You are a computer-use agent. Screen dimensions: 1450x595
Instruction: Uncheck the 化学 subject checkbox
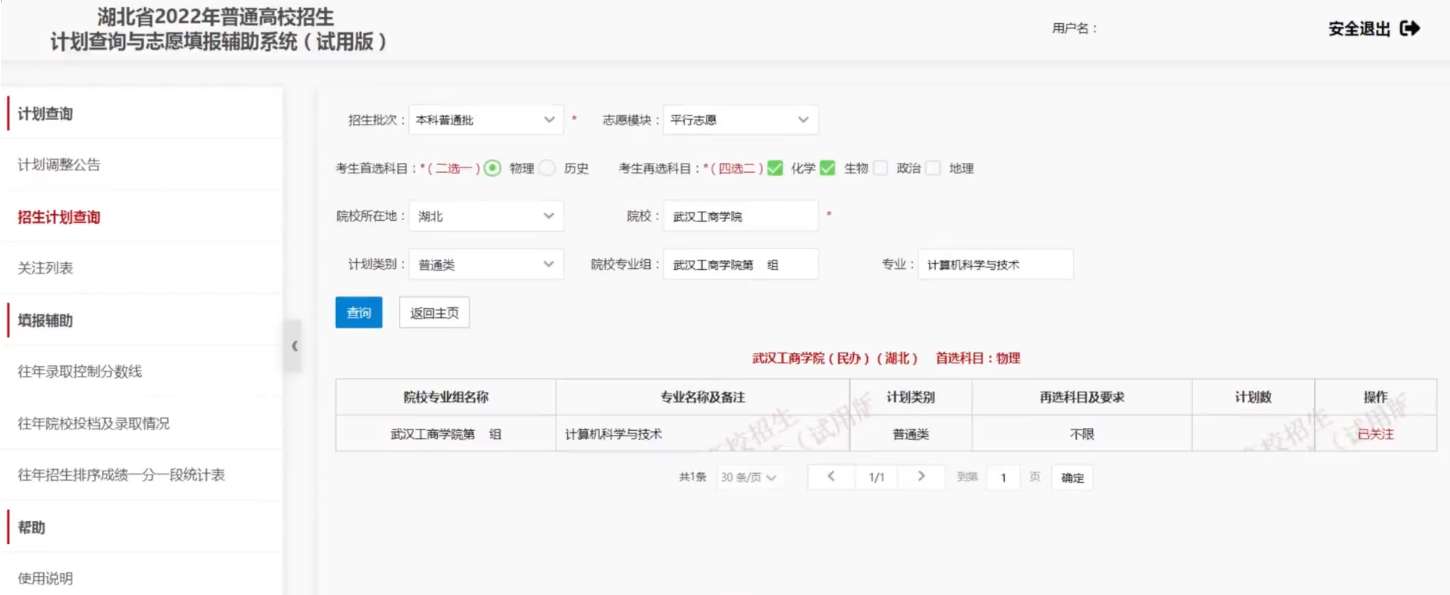point(775,169)
